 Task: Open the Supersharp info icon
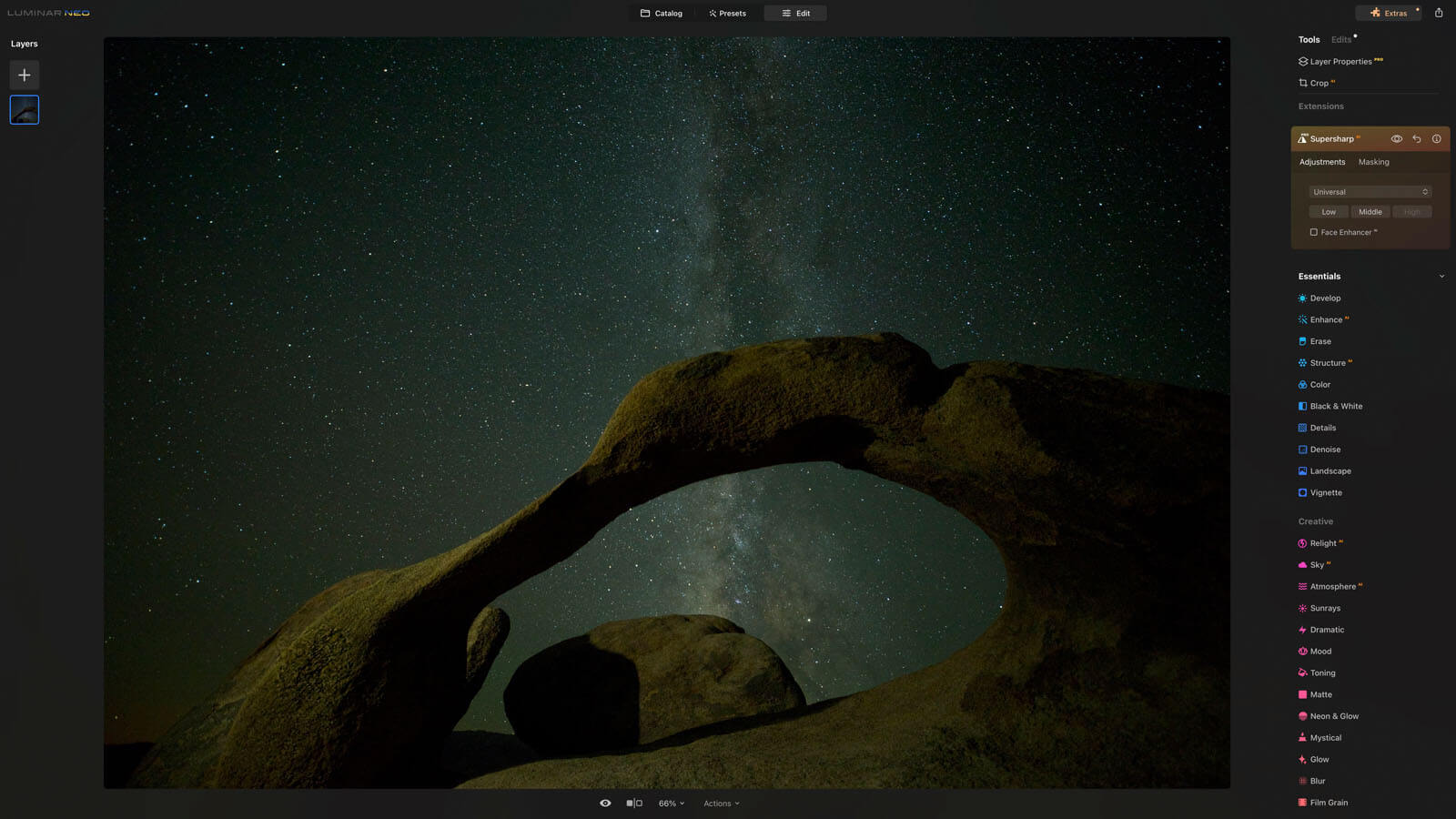coord(1436,139)
